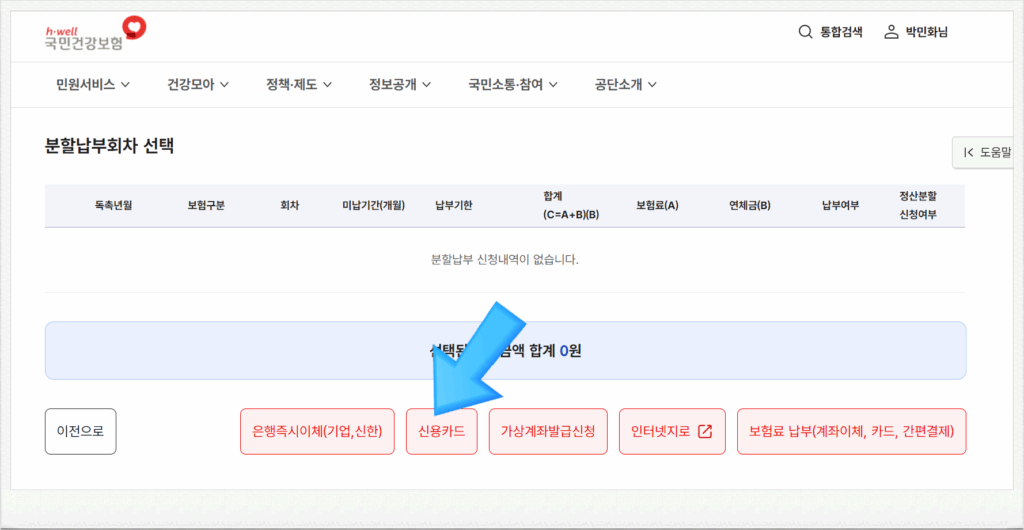Click the 납부기한 column header
1024x530 pixels.
(454, 206)
